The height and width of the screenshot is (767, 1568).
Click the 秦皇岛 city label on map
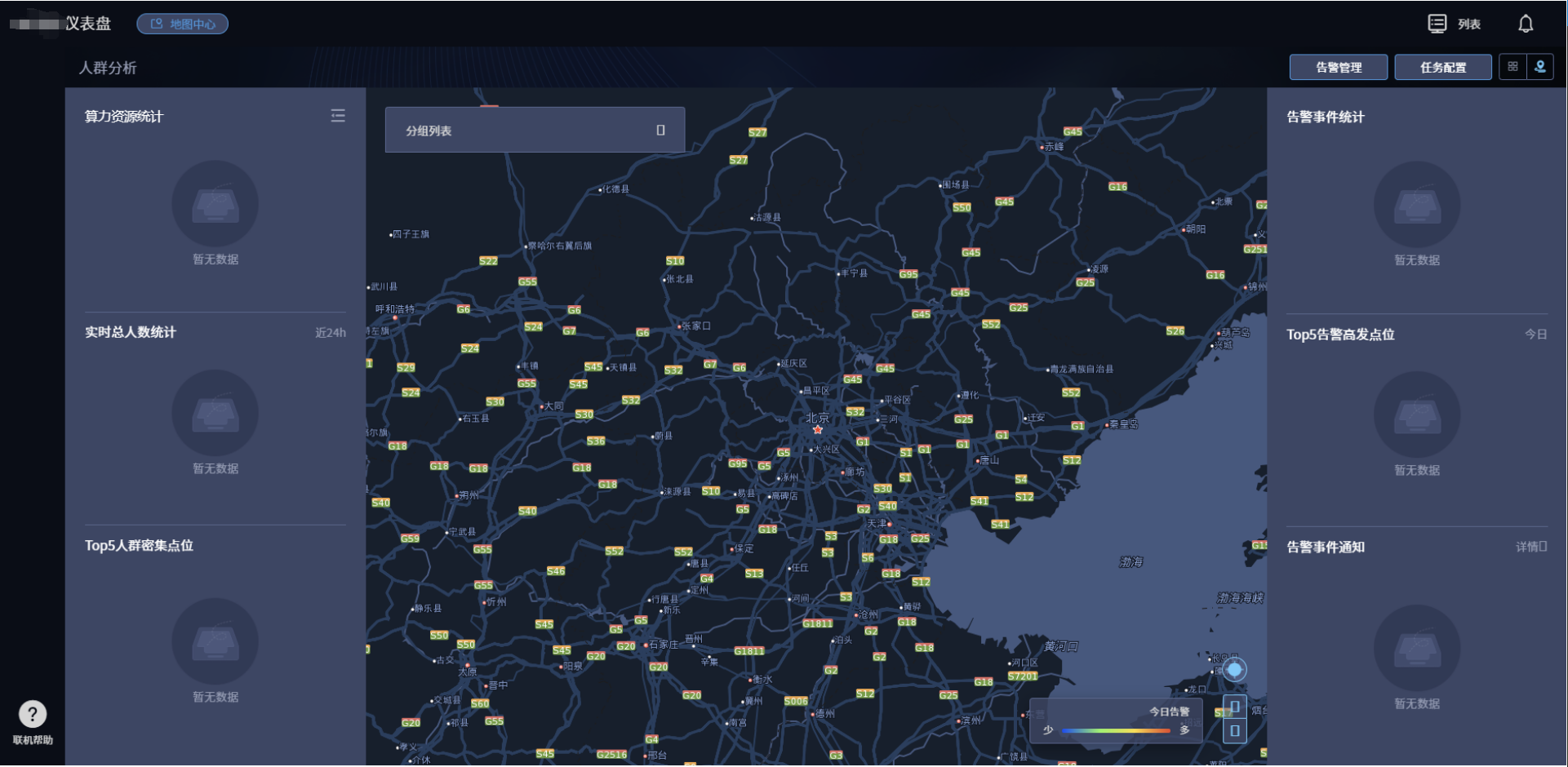tap(1123, 424)
